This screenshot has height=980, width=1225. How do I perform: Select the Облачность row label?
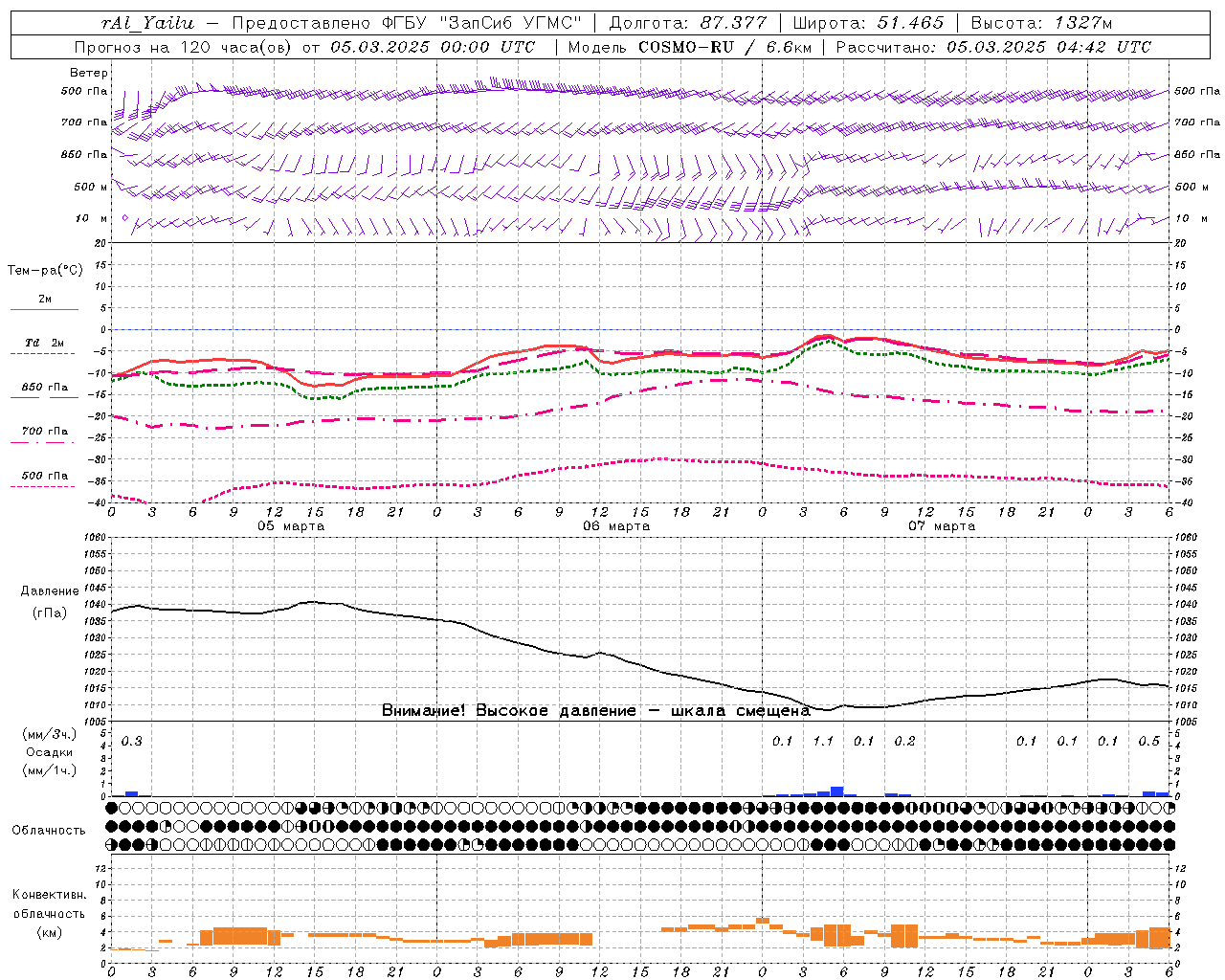pos(49,831)
